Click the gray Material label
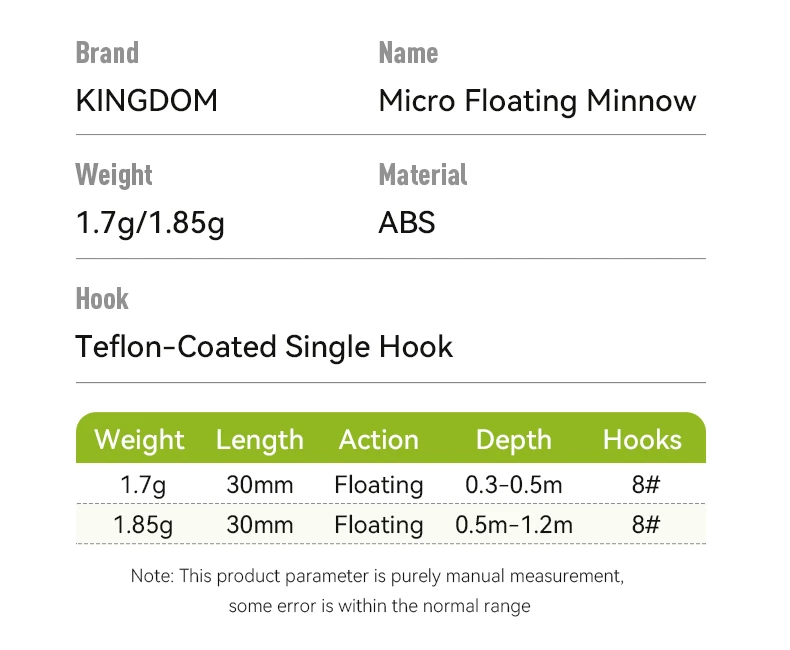This screenshot has width=790, height=650. 423,175
